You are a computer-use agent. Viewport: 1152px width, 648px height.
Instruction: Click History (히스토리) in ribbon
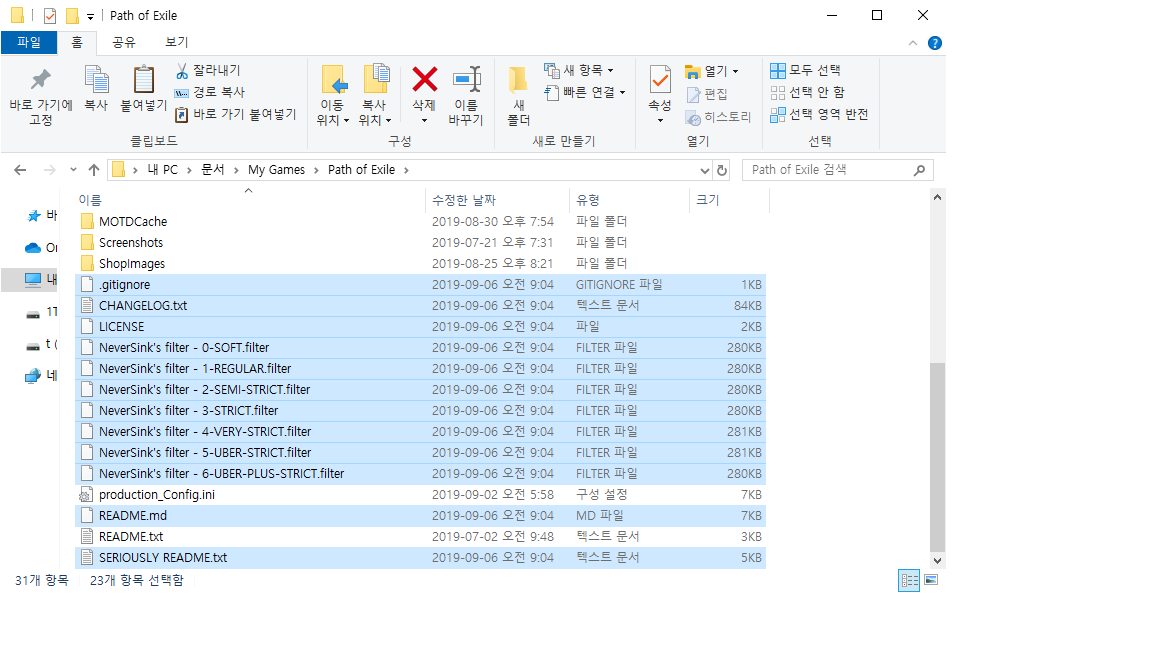pos(718,118)
